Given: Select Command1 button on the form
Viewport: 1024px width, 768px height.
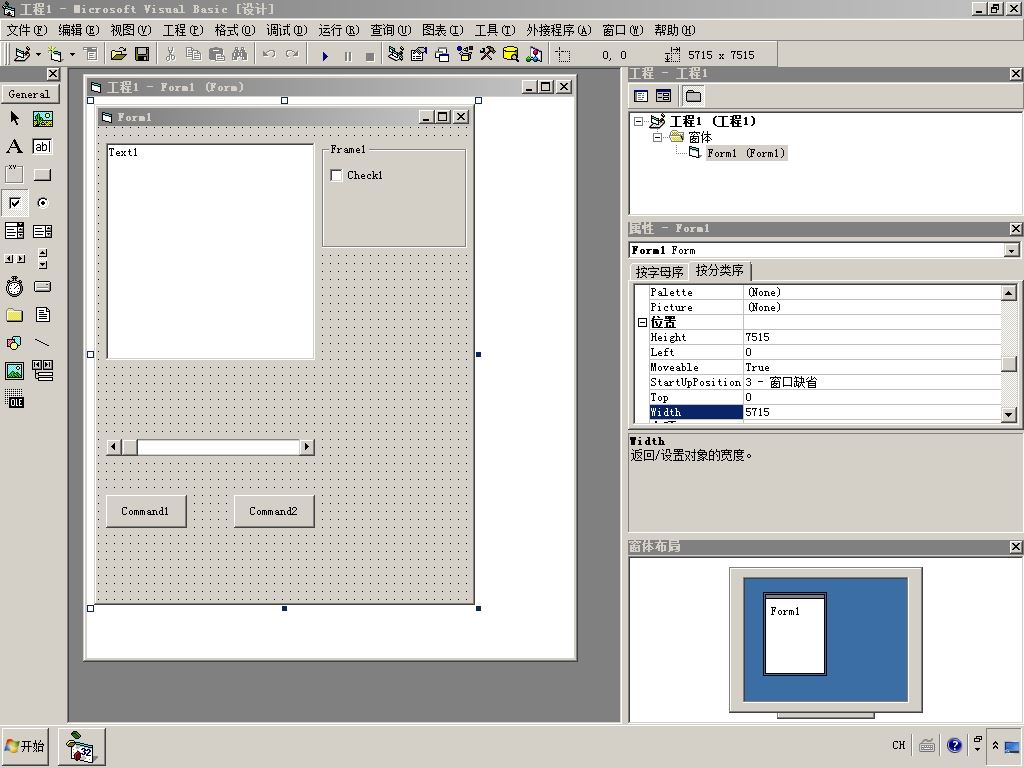Looking at the screenshot, I should click(146, 511).
